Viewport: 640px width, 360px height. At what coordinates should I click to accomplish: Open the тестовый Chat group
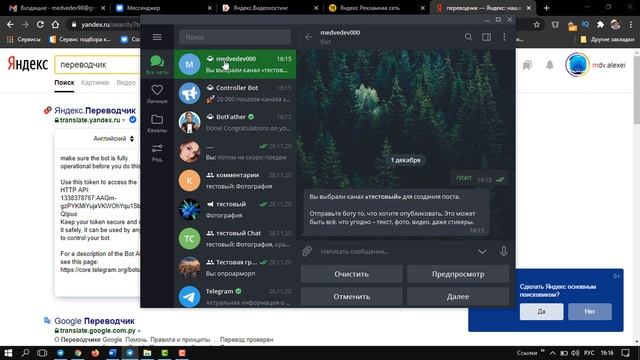(x=235, y=238)
